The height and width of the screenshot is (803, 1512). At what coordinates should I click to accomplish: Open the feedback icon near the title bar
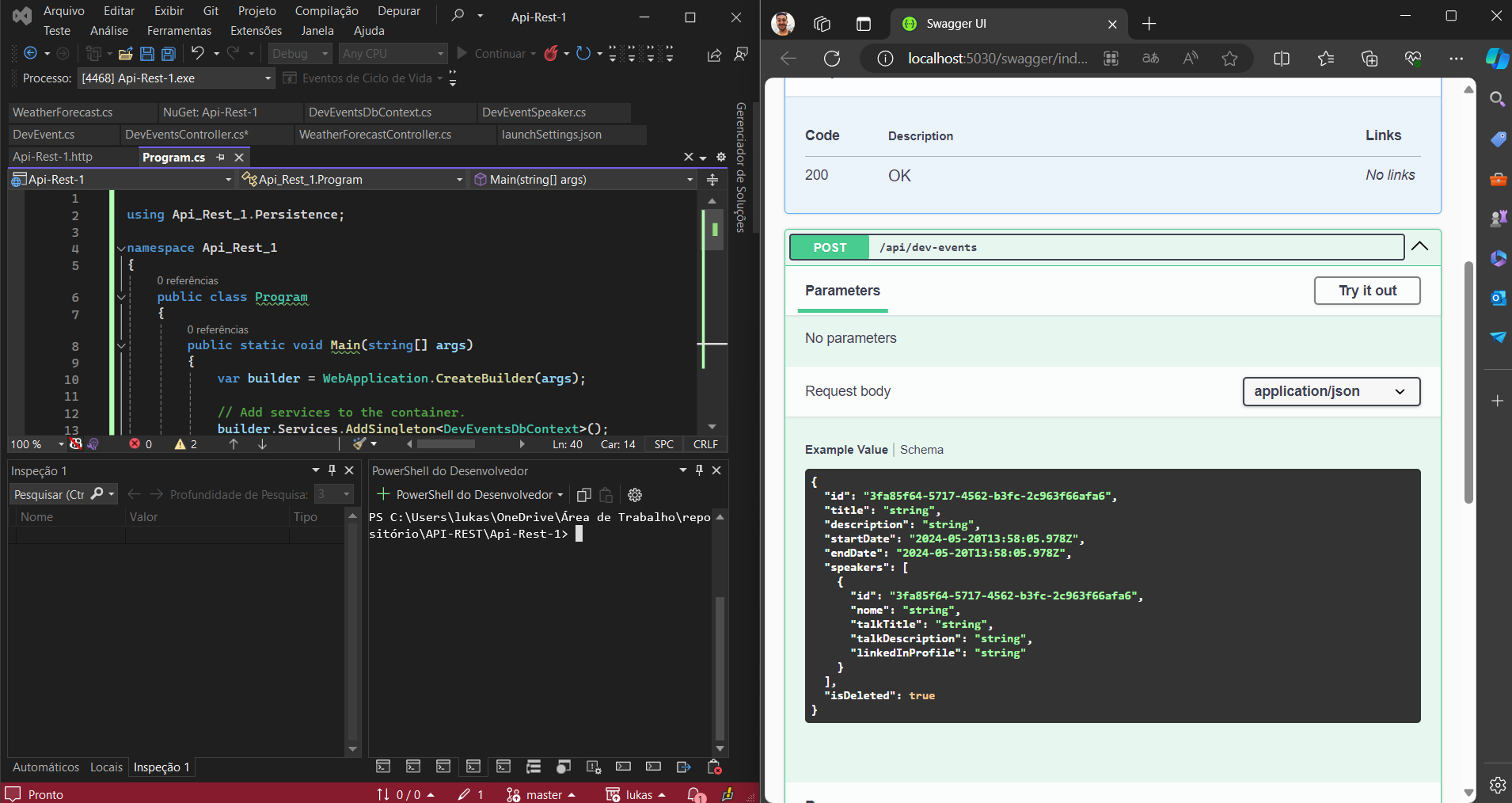pyautogui.click(x=741, y=54)
